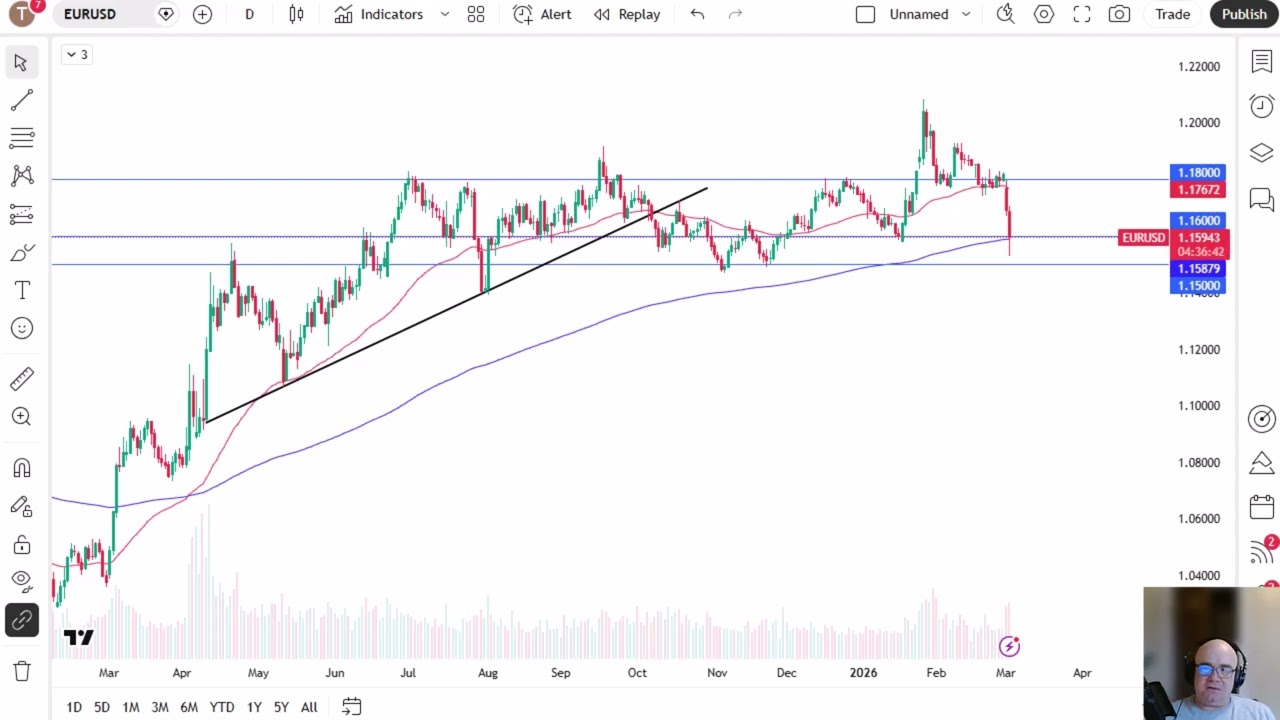Open the lightning events marker near Mar
The height and width of the screenshot is (720, 1280).
click(1009, 646)
